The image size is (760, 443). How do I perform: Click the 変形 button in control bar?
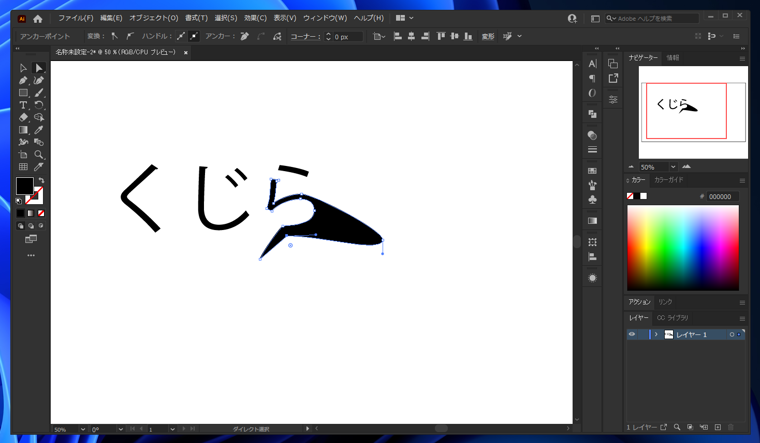tap(488, 36)
